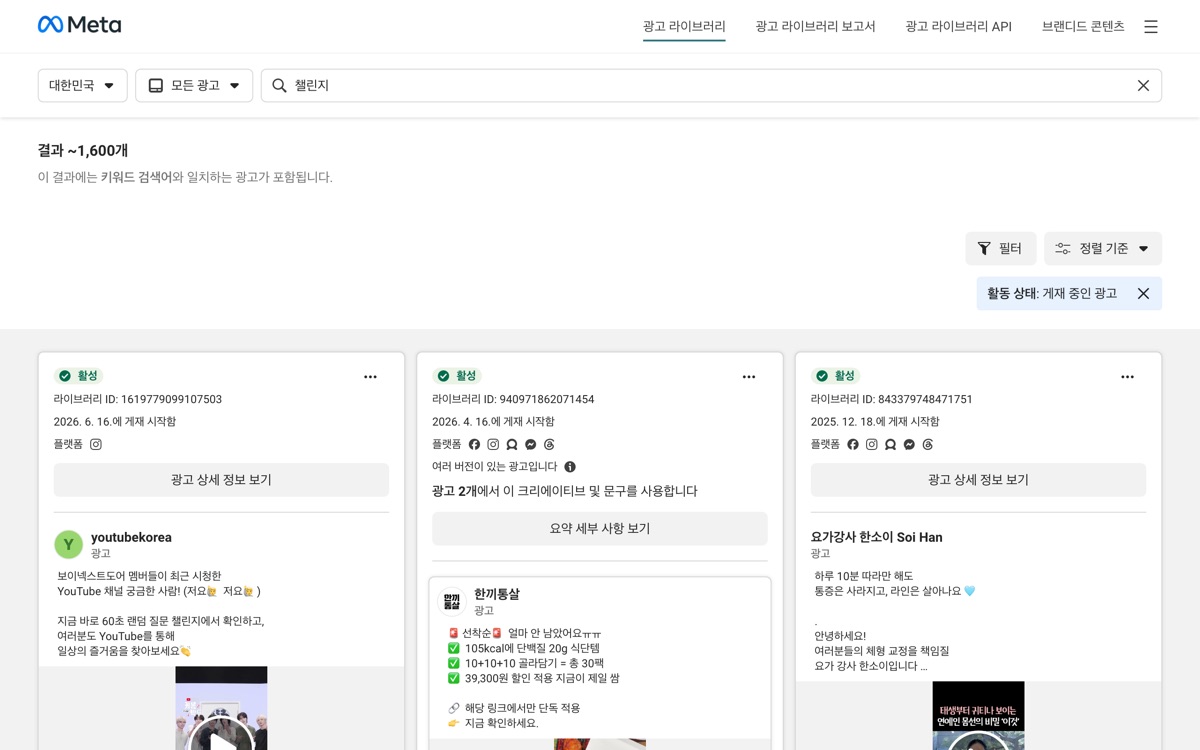This screenshot has width=1200, height=750.
Task: Open more options for youtubekorea ad
Action: tap(370, 377)
